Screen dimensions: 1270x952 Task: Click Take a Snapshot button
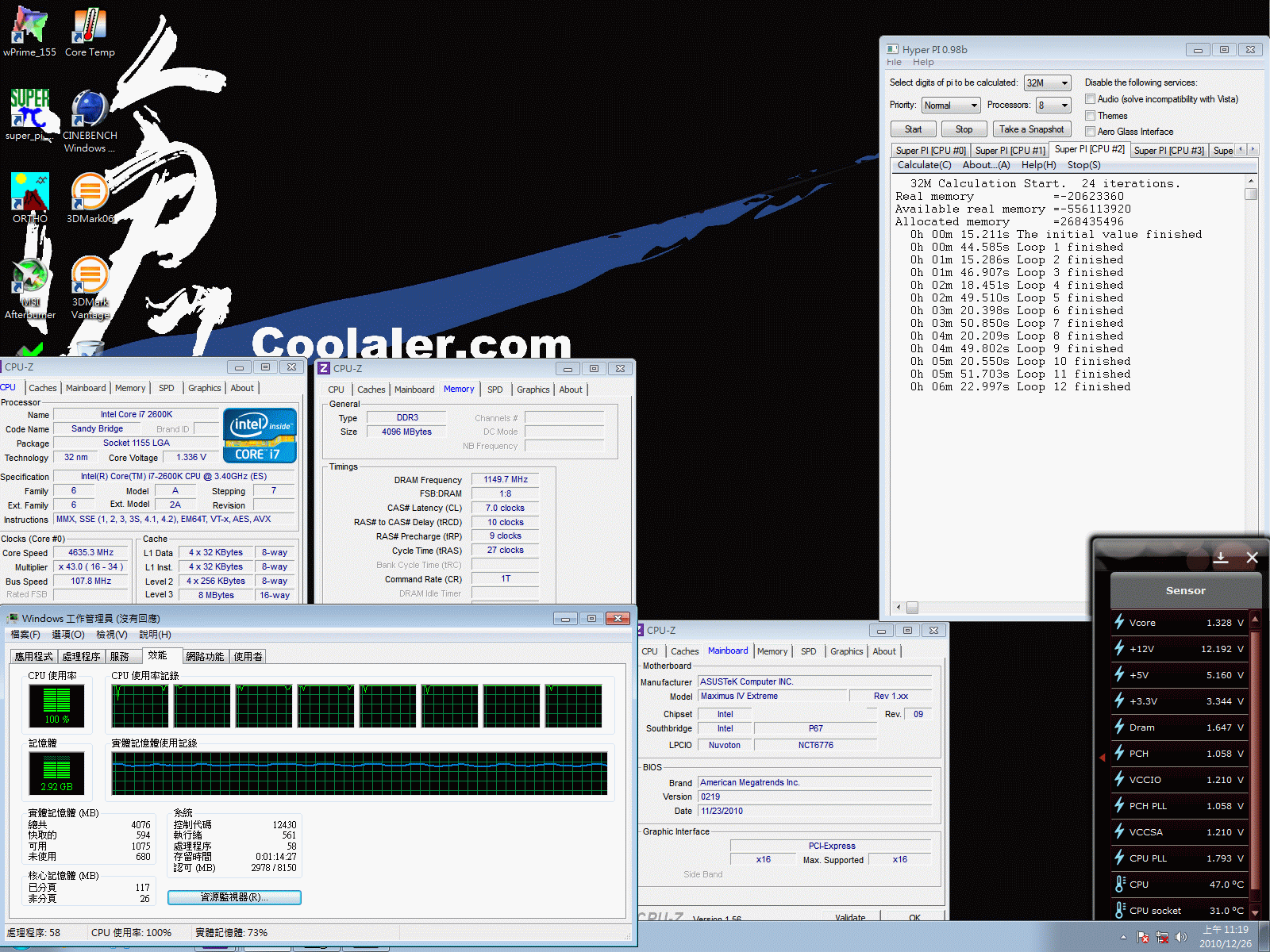tap(1031, 129)
